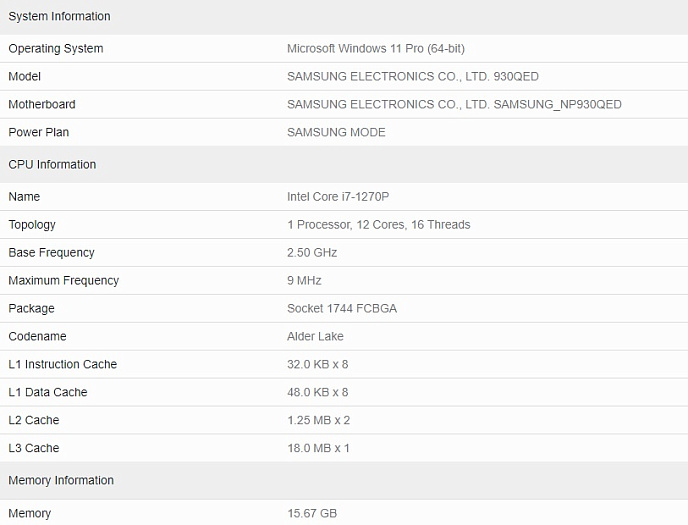Select the 18.0 MB x 1 value

tap(318, 448)
